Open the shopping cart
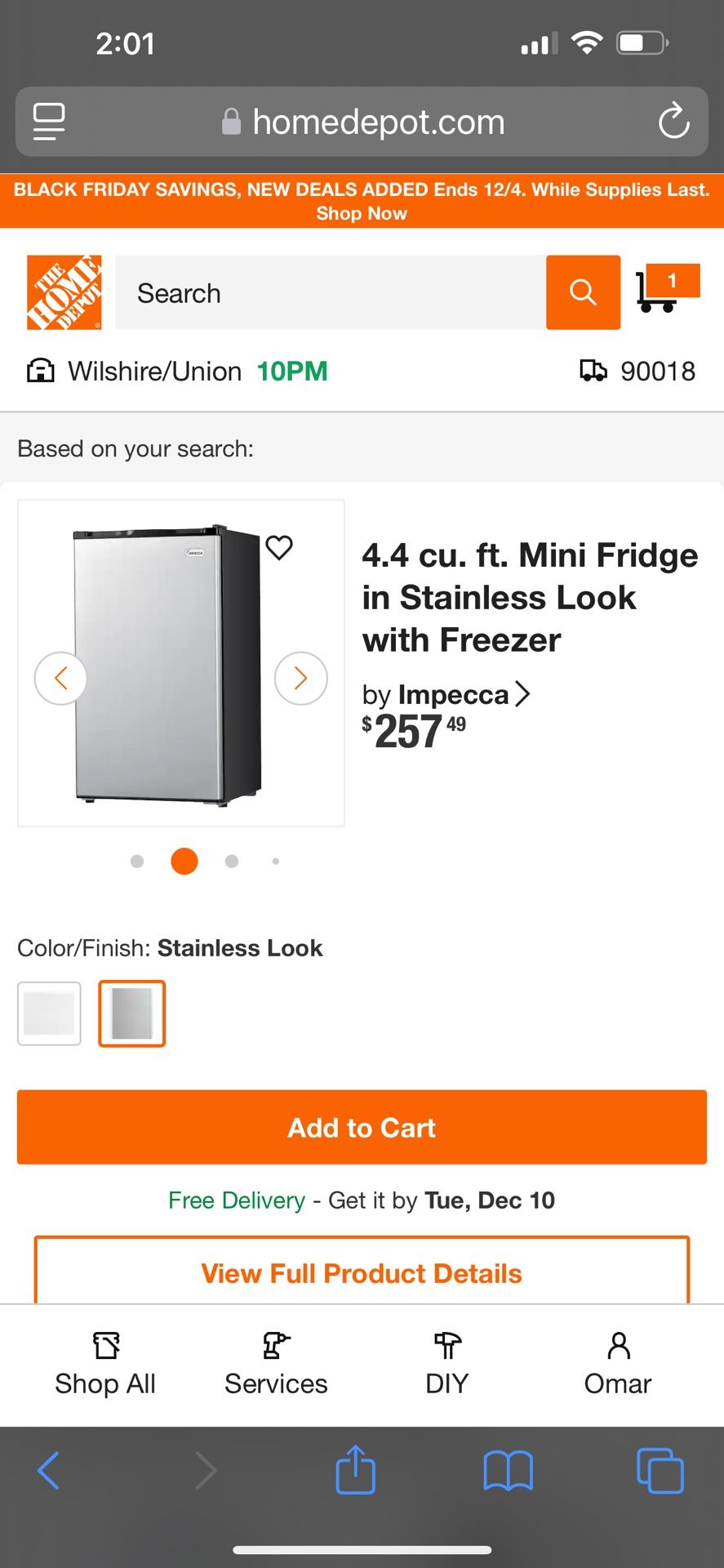Viewport: 724px width, 1568px height. tap(664, 289)
